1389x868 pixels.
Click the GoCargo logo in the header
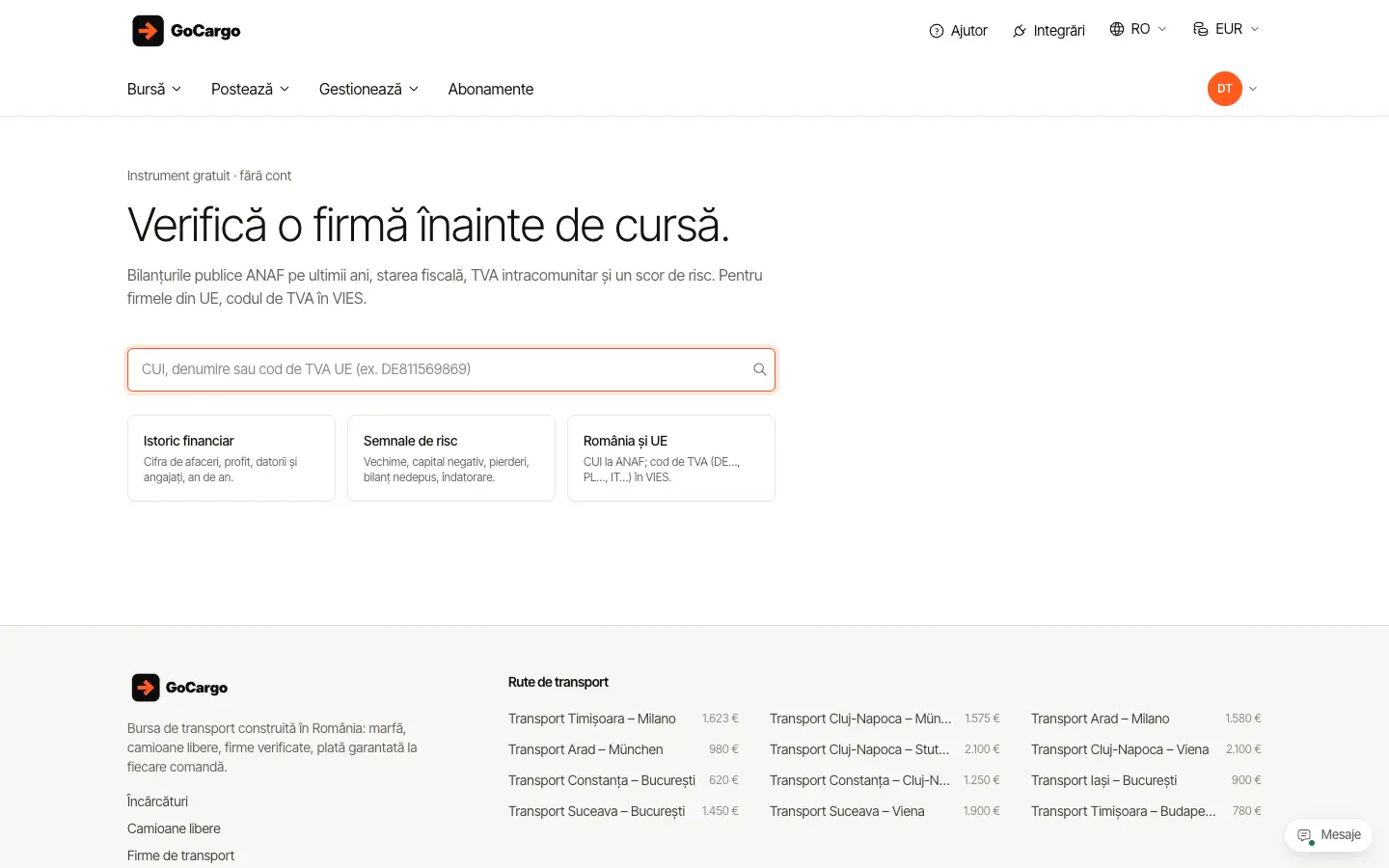tap(186, 31)
